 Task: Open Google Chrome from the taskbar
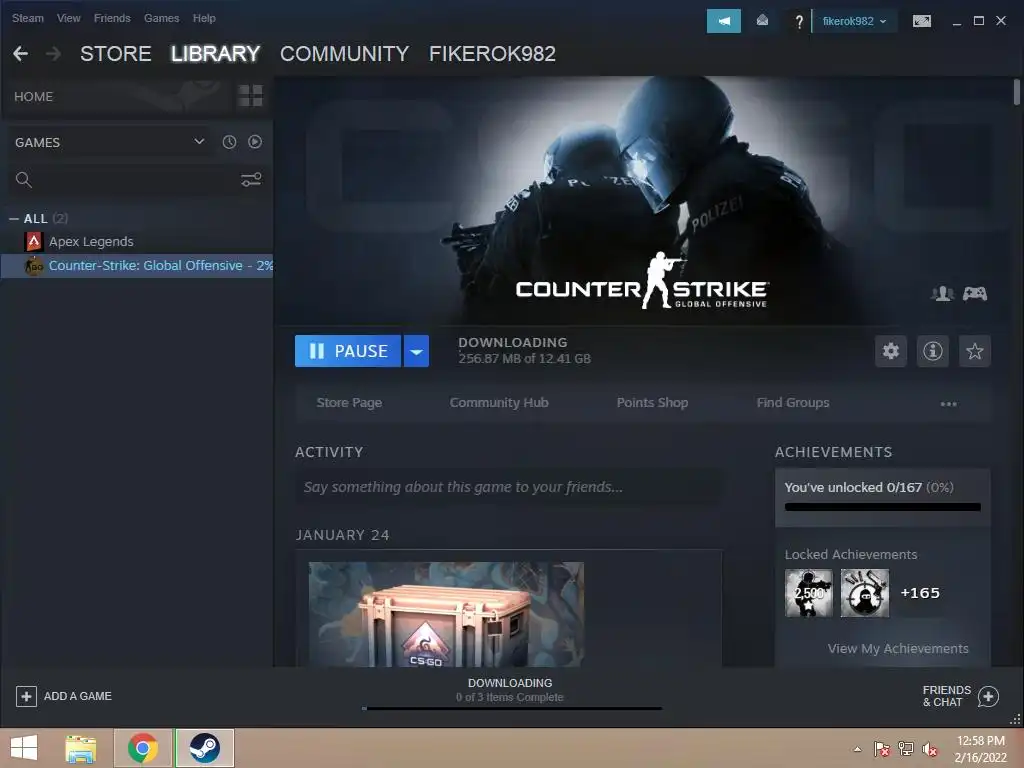(143, 748)
